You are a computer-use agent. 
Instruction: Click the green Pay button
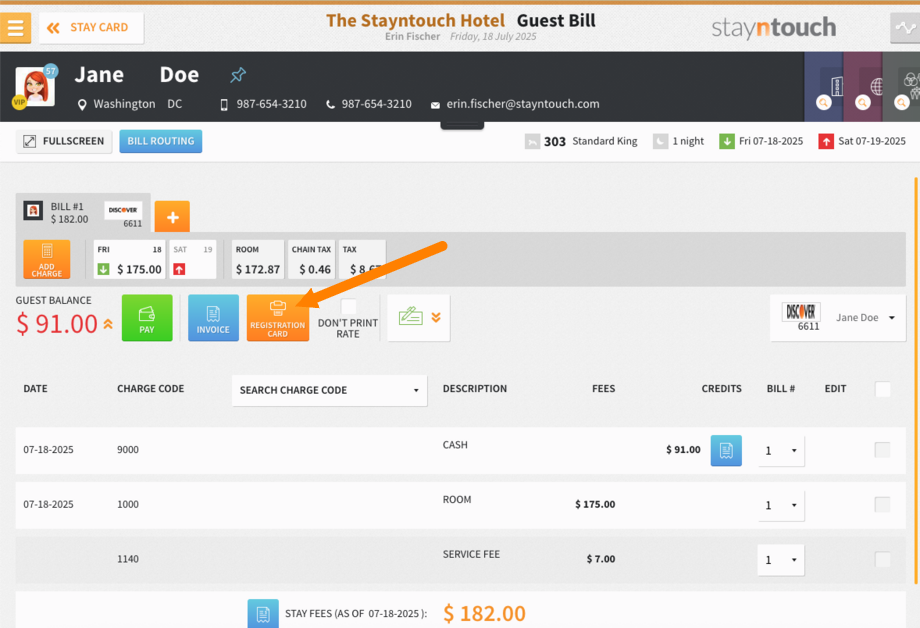(x=147, y=318)
